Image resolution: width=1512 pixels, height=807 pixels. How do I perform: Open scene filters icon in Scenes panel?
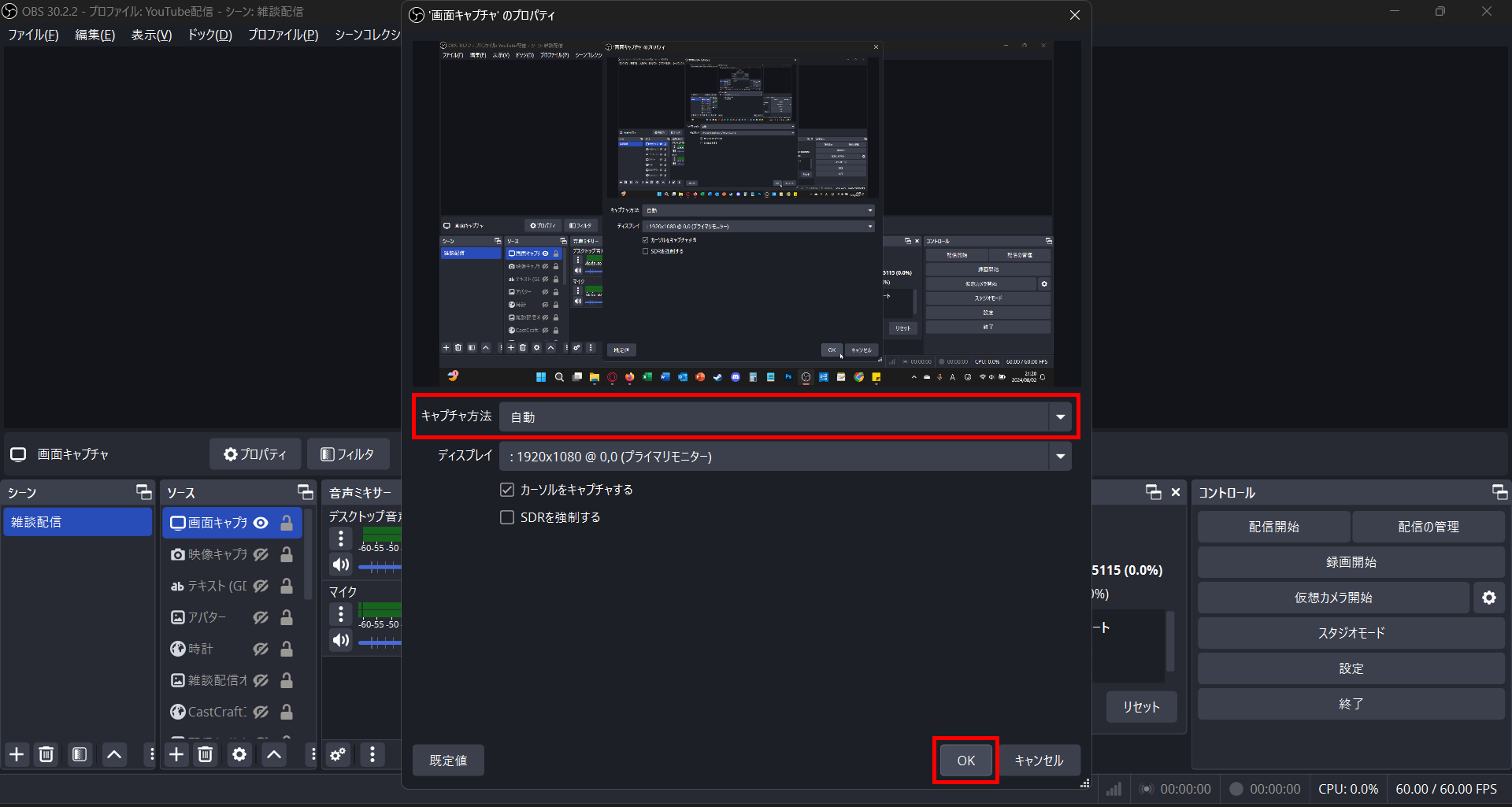80,754
